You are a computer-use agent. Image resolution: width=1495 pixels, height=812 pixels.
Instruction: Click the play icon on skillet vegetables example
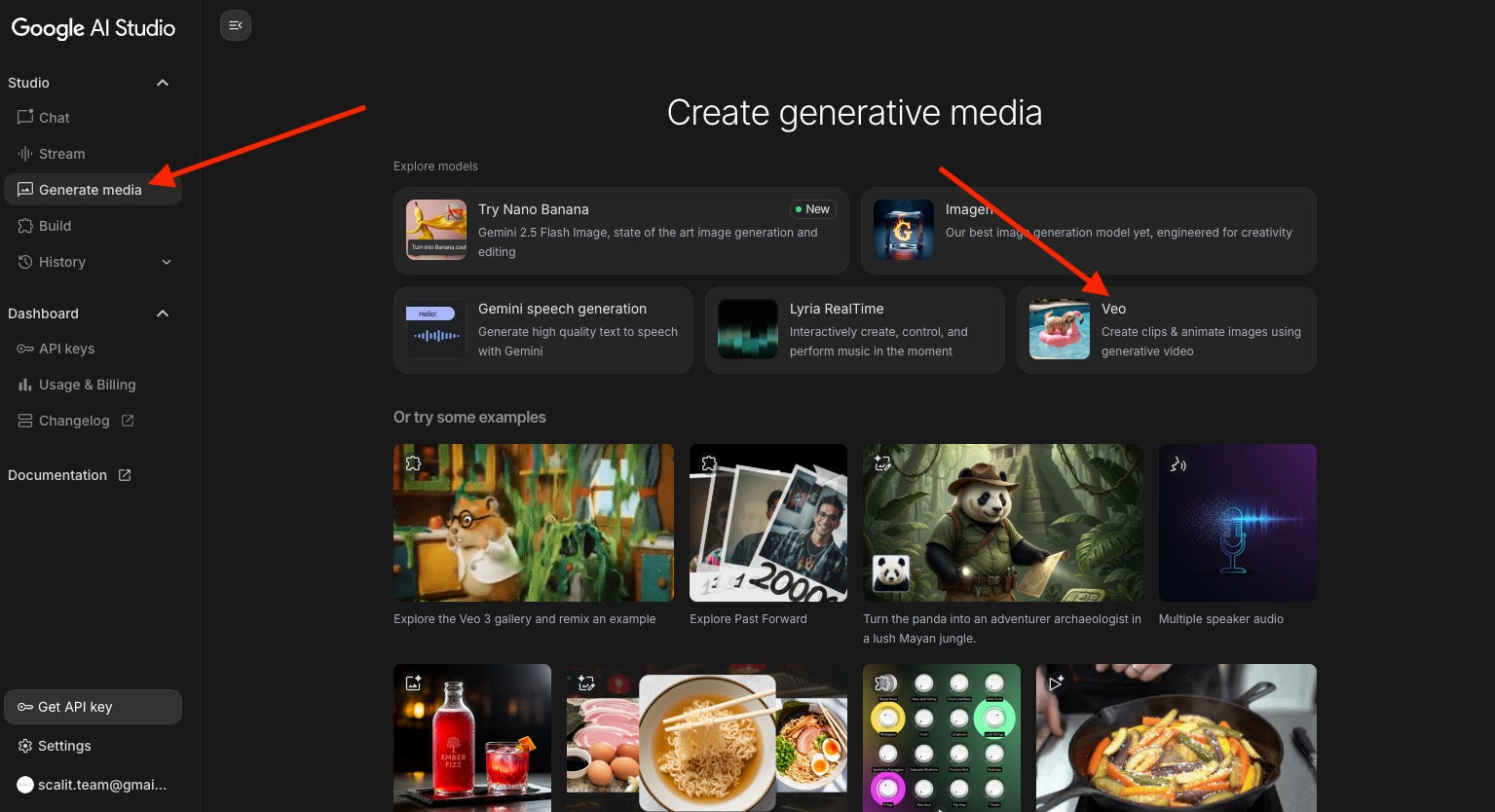(x=1056, y=683)
